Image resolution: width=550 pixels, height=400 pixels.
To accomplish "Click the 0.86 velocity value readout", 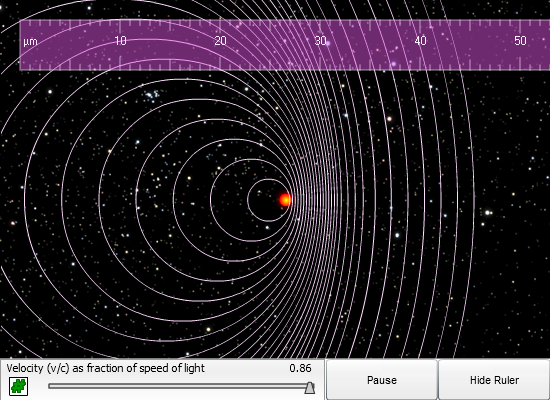I will pos(300,368).
